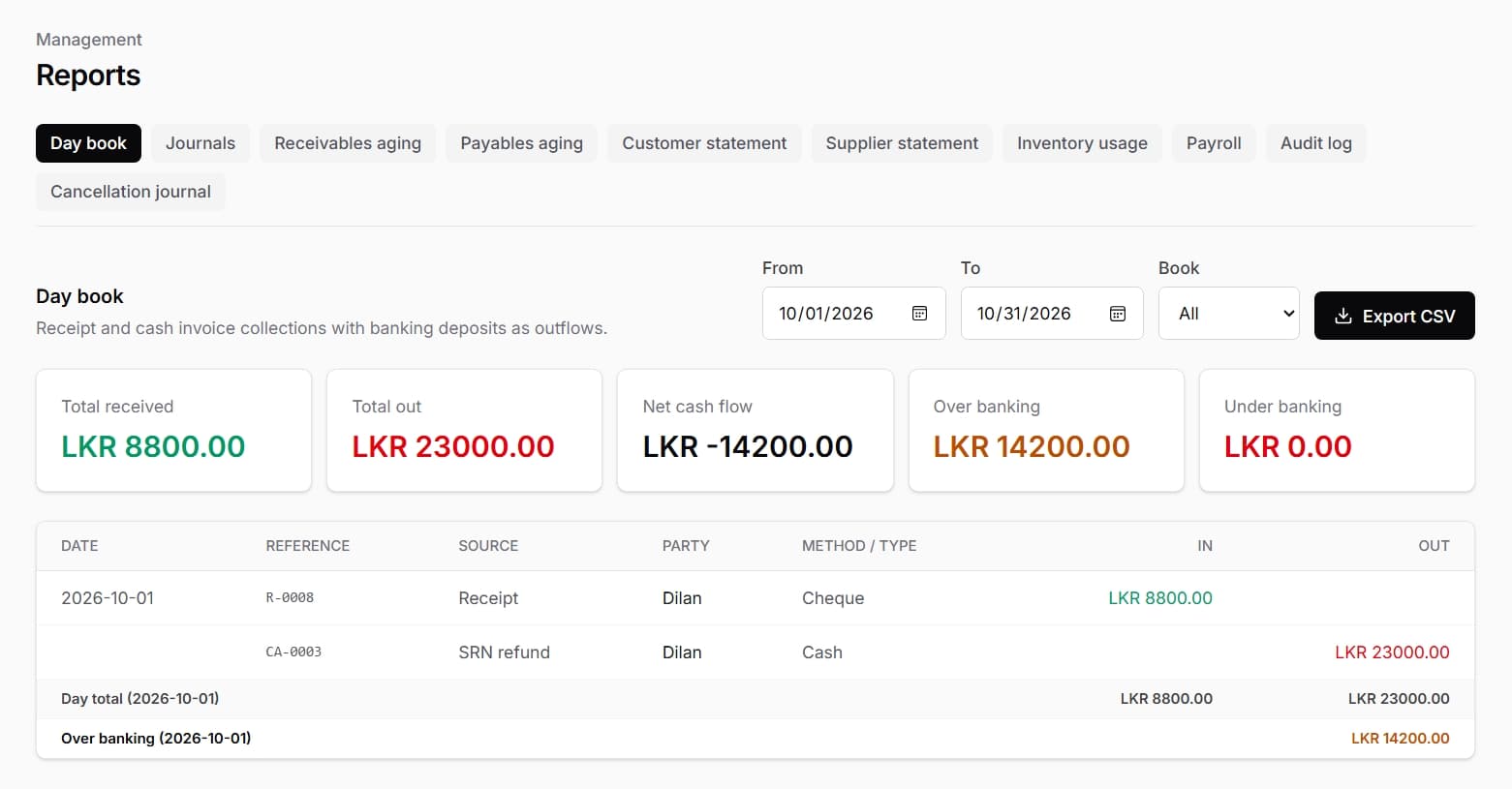Image resolution: width=1512 pixels, height=789 pixels.
Task: Open the To date calendar picker icon
Action: pyautogui.click(x=1117, y=313)
